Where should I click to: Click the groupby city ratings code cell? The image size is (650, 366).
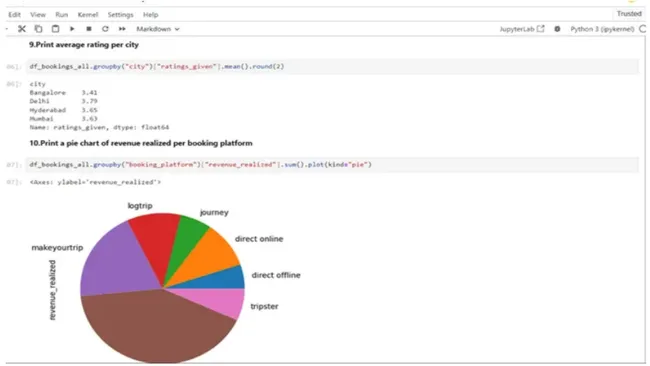(332, 66)
